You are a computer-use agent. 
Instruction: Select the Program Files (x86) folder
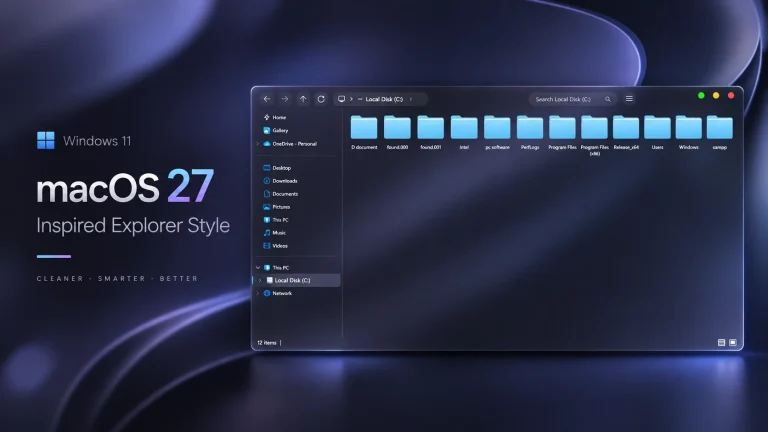[594, 135]
